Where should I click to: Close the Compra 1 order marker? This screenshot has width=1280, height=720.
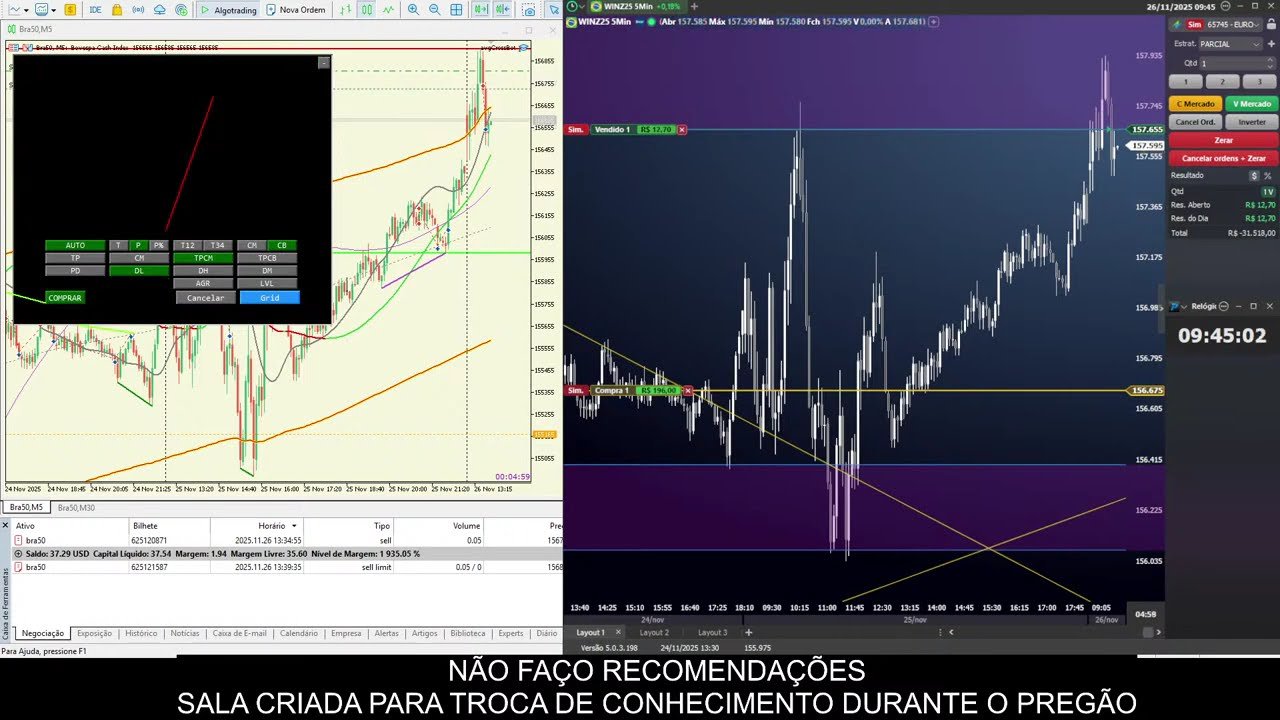click(687, 390)
